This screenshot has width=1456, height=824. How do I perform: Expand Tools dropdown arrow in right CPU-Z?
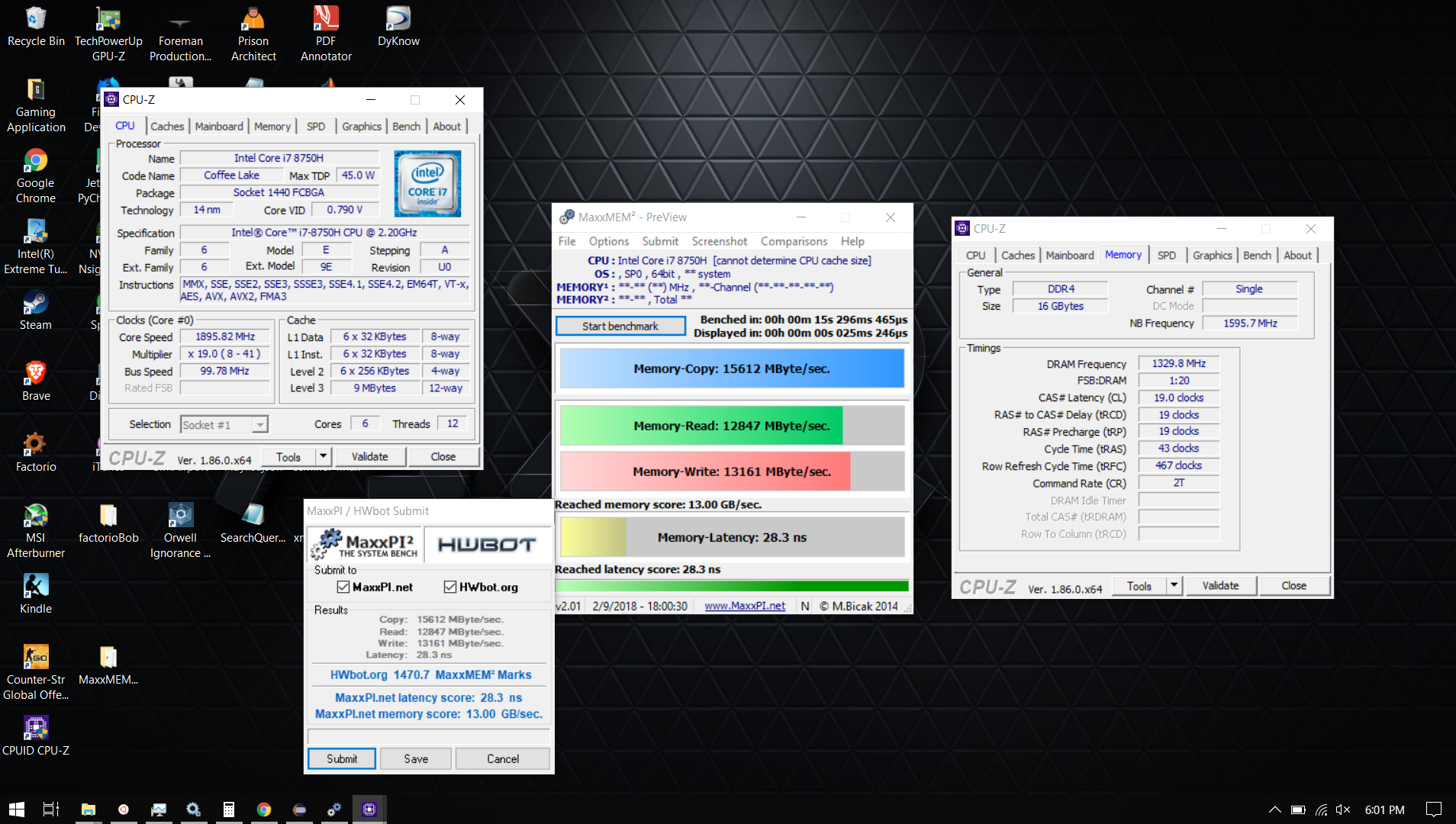[1174, 585]
